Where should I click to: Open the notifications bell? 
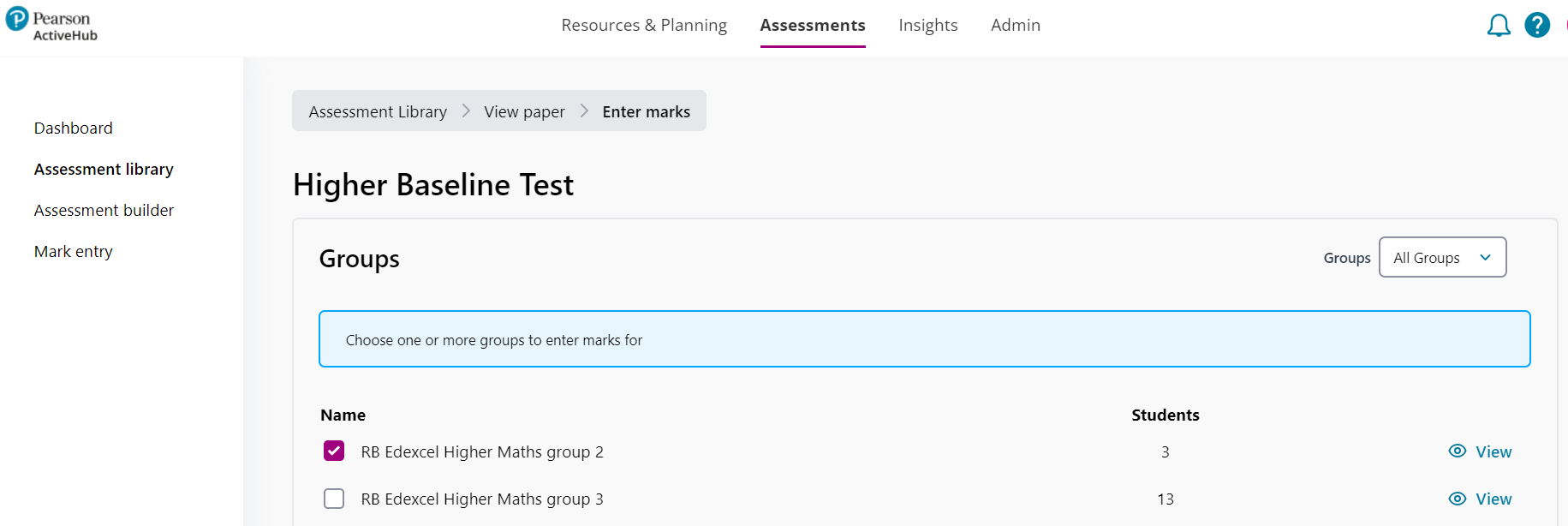(x=1498, y=26)
